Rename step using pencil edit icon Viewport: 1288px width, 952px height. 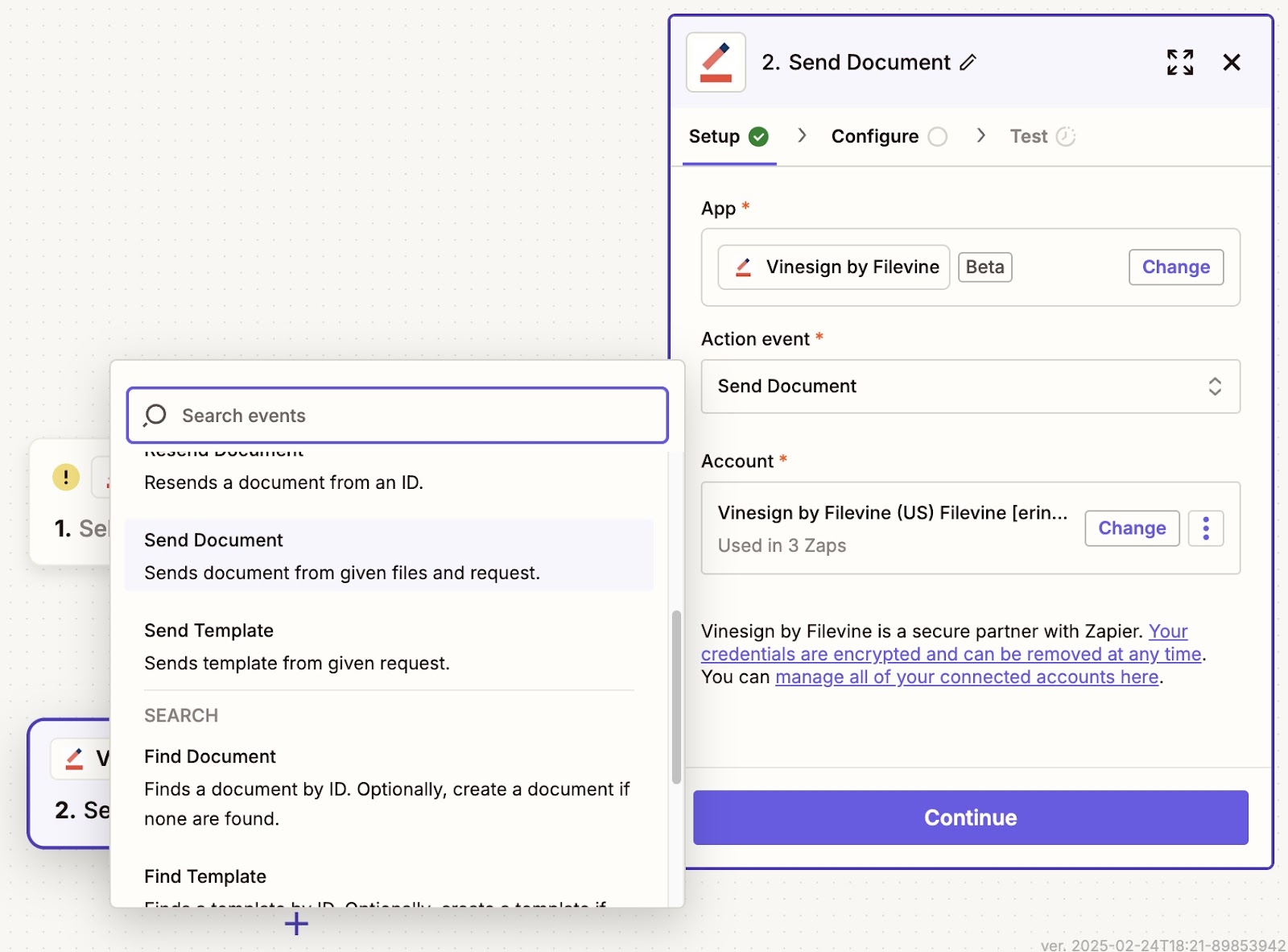click(968, 62)
